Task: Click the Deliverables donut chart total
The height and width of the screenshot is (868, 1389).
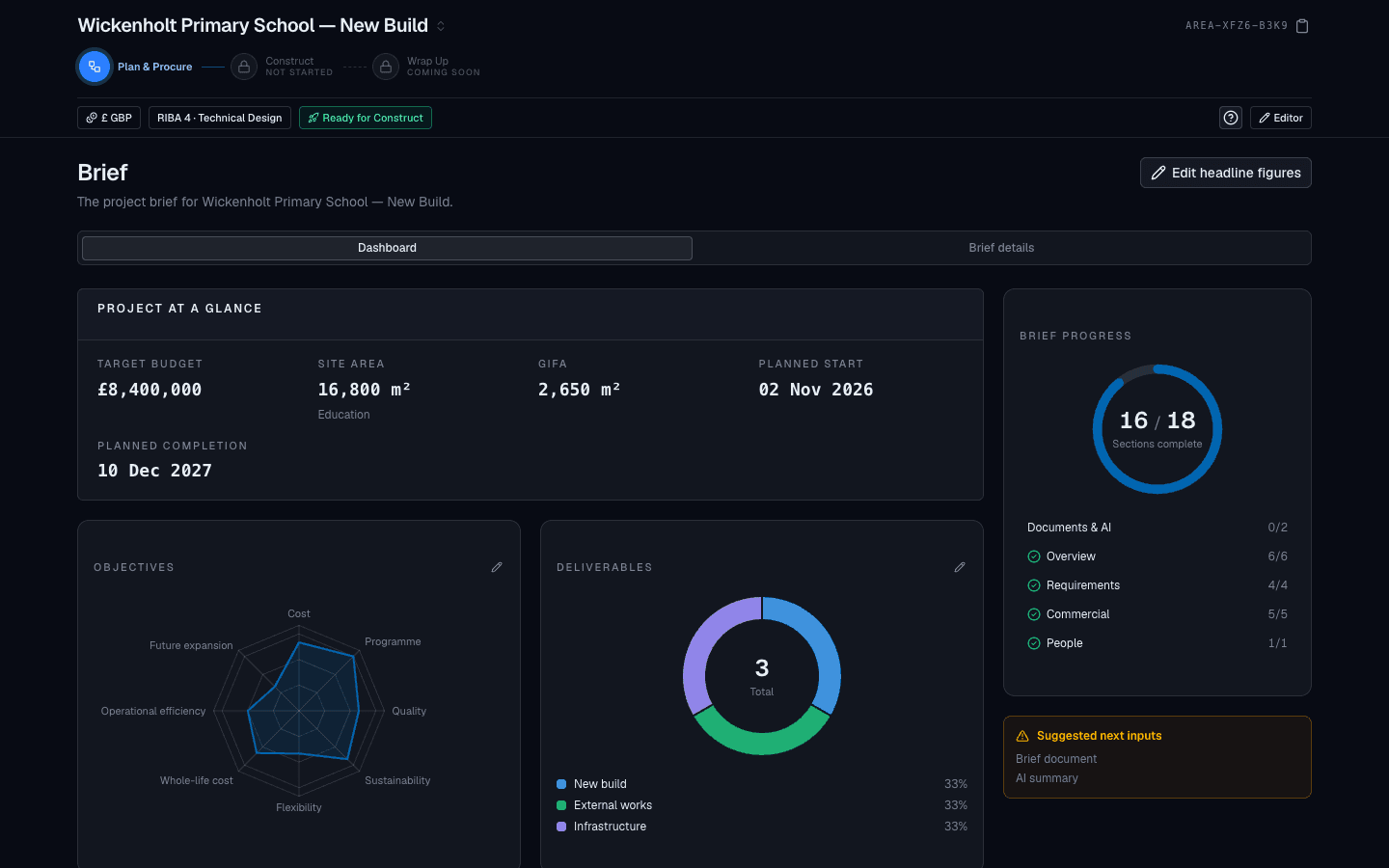Action: (762, 676)
